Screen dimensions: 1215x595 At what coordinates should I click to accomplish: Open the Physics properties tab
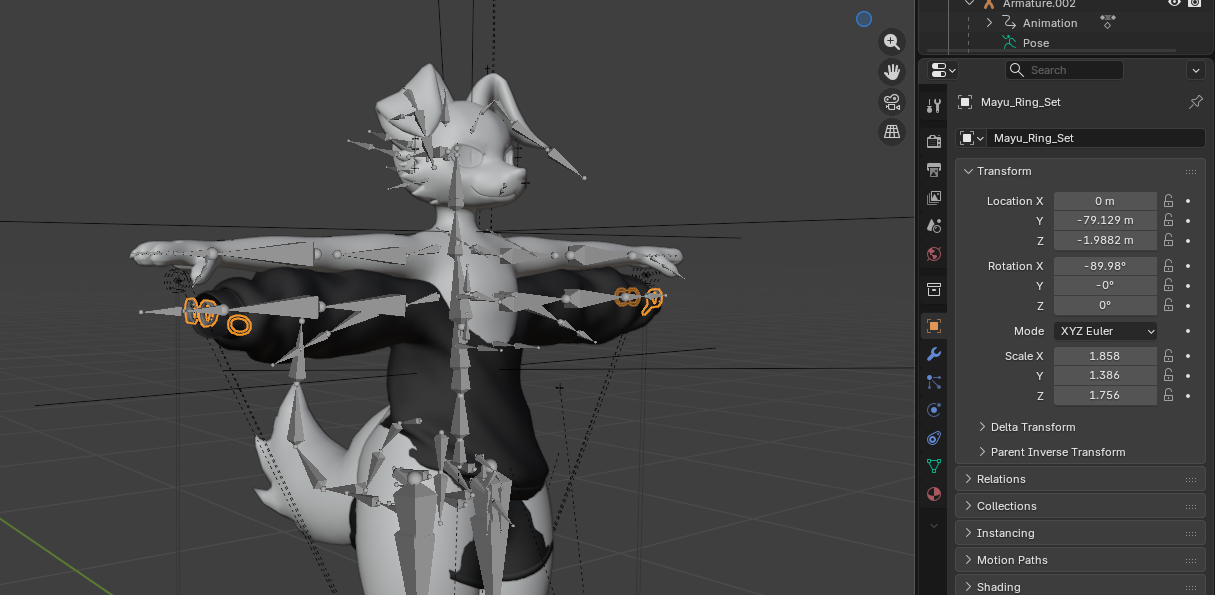(x=934, y=410)
